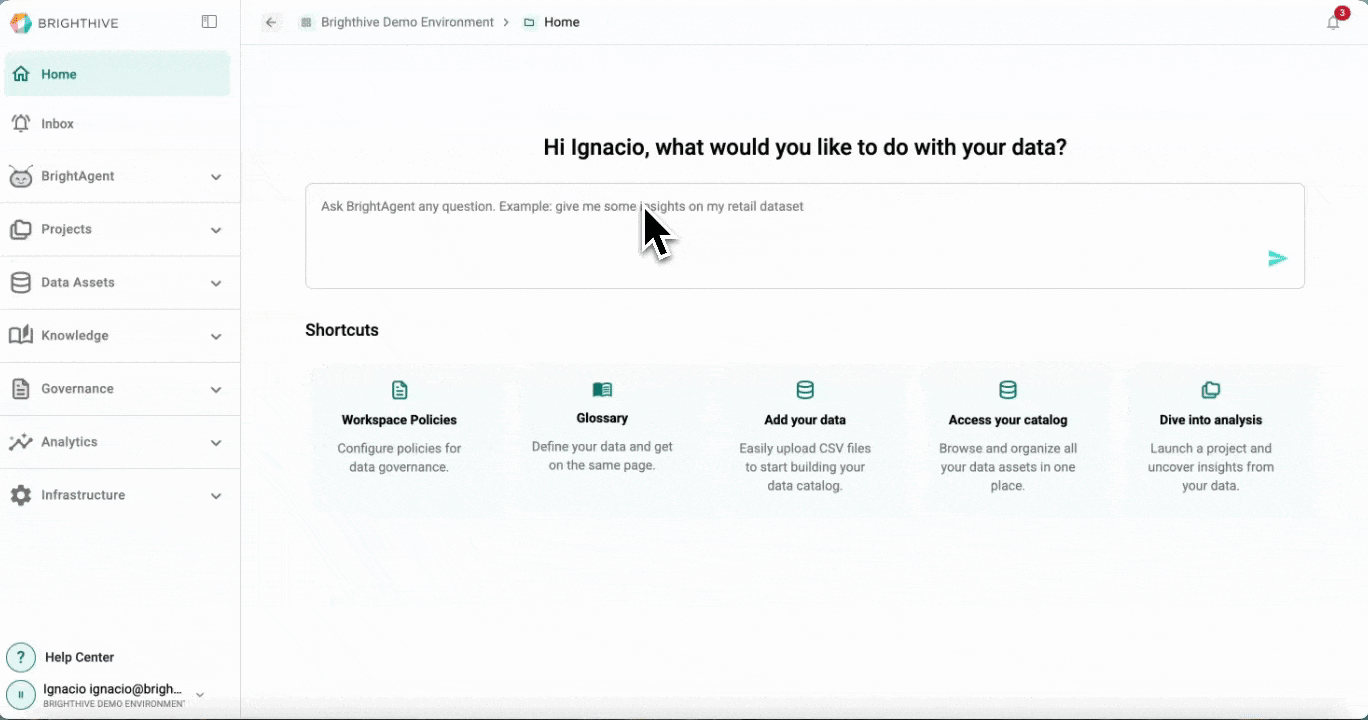Click the user avatar icon
Viewport: 1368px width, 720px height.
tap(21, 695)
